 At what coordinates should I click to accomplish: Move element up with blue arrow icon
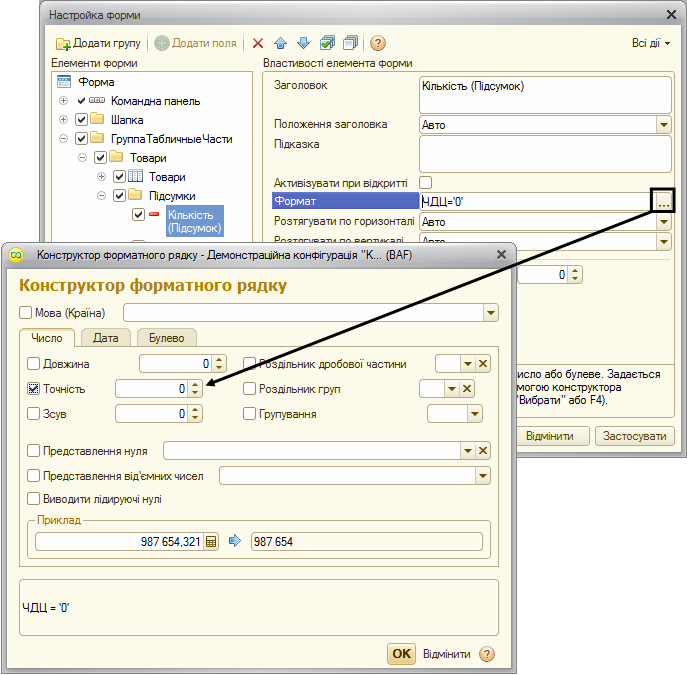pyautogui.click(x=280, y=43)
